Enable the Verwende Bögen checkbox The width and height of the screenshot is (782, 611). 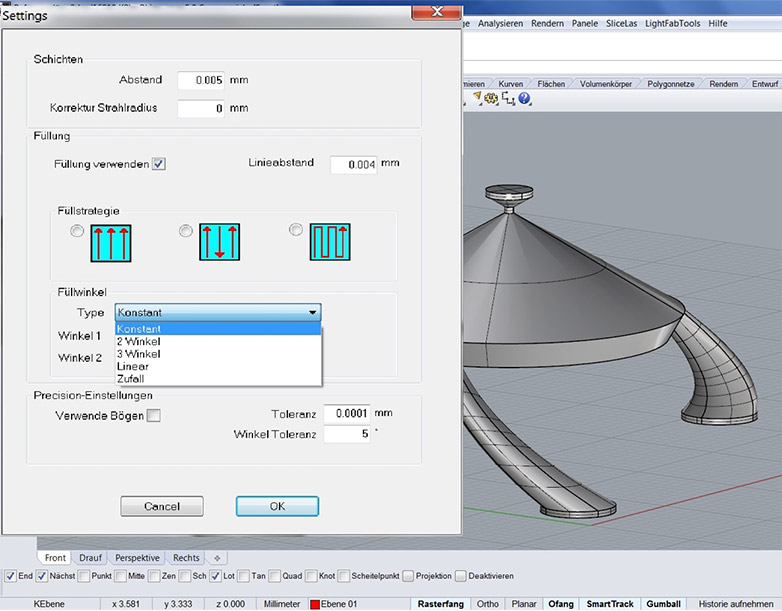[153, 415]
